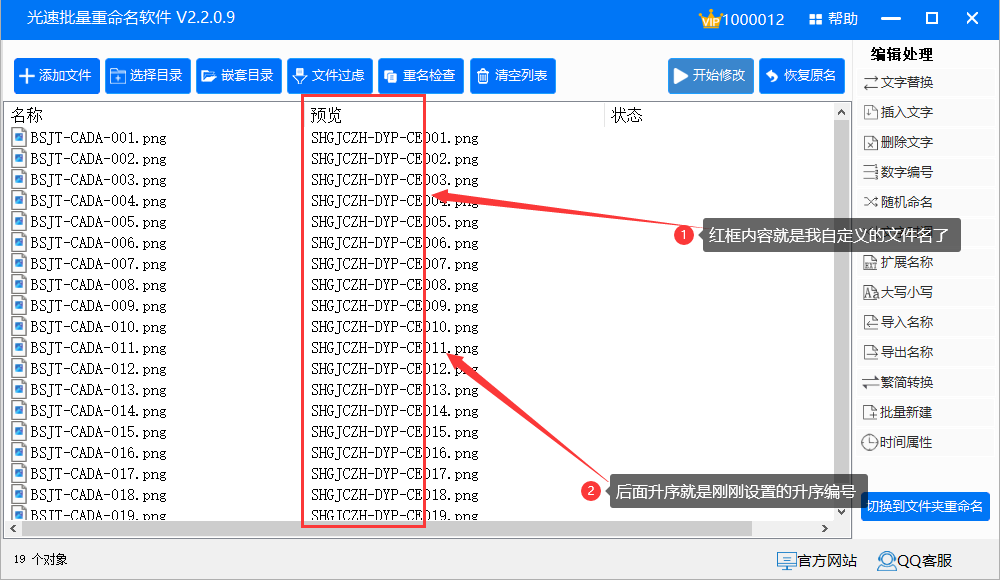This screenshot has height=580, width=1000.
Task: Open Extension Name (扩展名称) tool
Action: [x=899, y=262]
